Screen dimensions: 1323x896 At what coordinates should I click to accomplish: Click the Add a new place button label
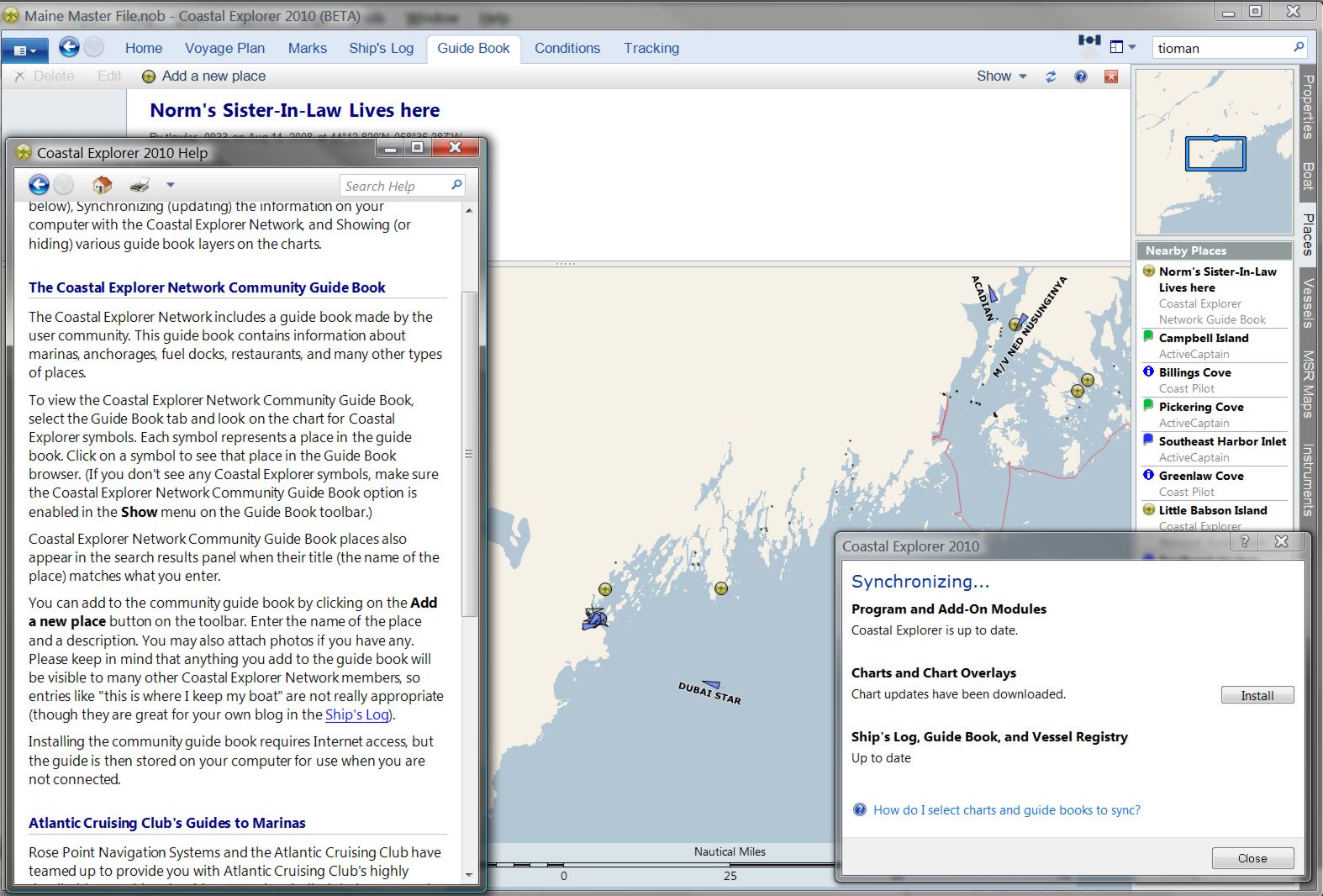[x=213, y=76]
